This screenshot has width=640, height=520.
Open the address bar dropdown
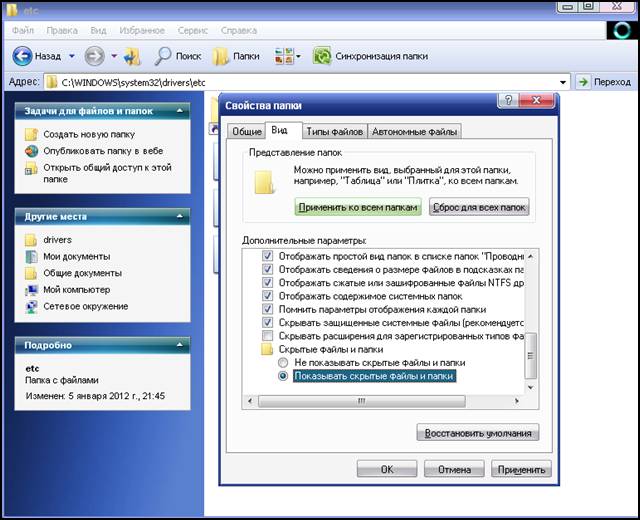point(563,82)
